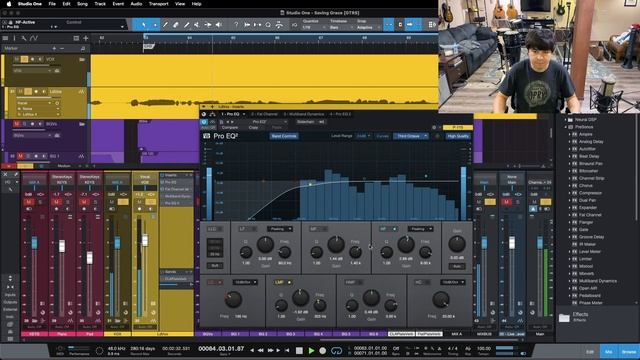Open the Third Octave spectrum dropdown
The height and width of the screenshot is (360, 640).
(411, 136)
